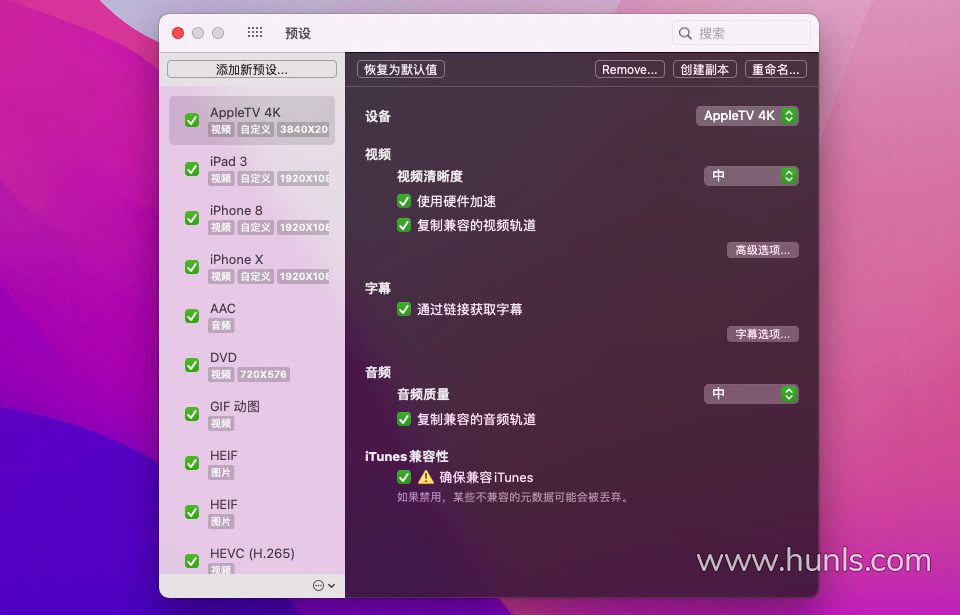This screenshot has height=615, width=960.
Task: Click the 3840X20 tag on AppleTV 4K
Action: [x=303, y=129]
